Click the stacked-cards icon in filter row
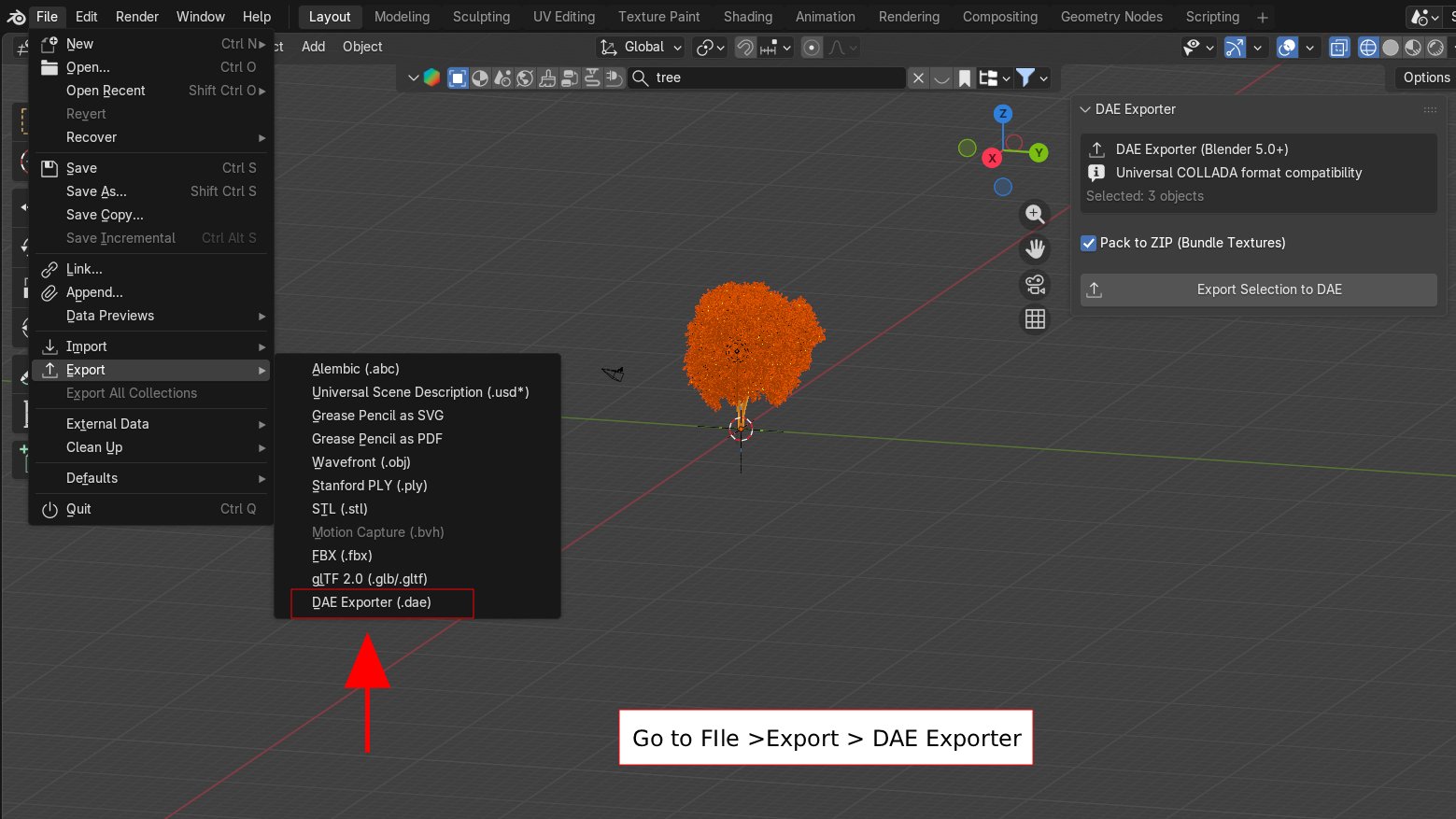This screenshot has width=1456, height=819. coord(570,78)
